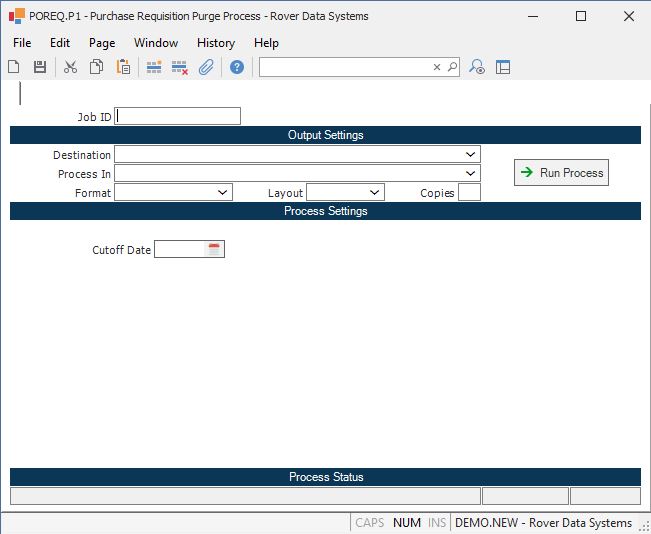Click the Save disk icon
This screenshot has height=534, width=651.
pos(40,67)
